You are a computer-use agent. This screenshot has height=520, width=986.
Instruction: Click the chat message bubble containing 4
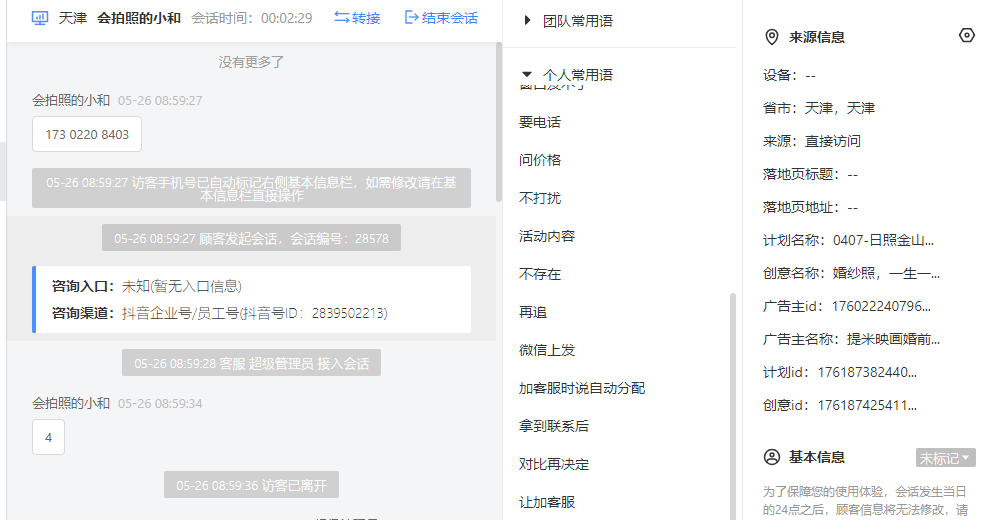click(48, 437)
